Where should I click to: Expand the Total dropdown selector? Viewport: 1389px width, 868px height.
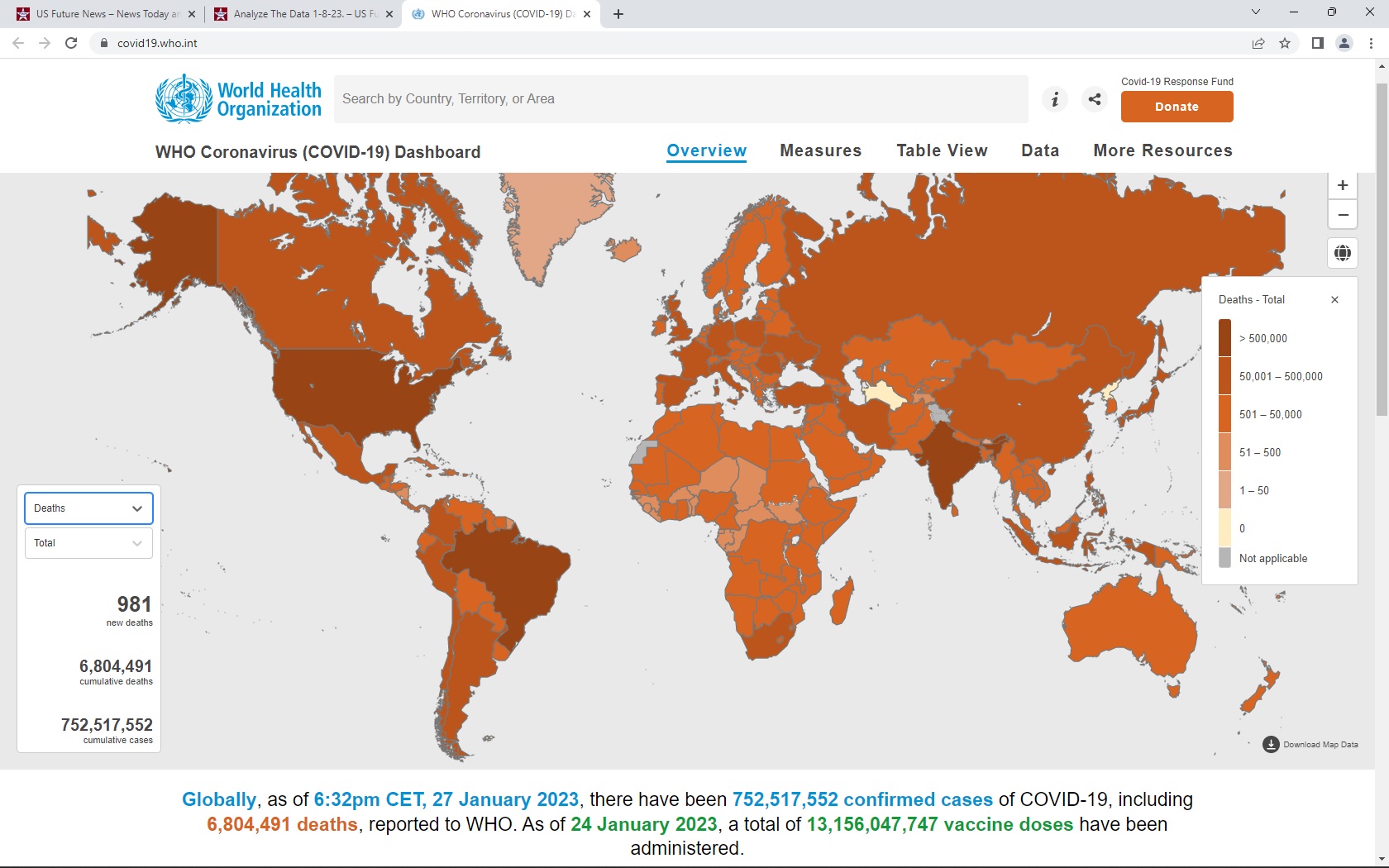click(88, 543)
